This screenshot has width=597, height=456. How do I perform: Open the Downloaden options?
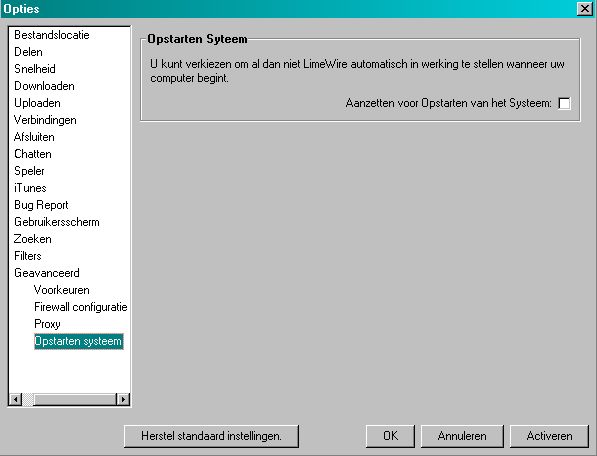click(x=44, y=86)
